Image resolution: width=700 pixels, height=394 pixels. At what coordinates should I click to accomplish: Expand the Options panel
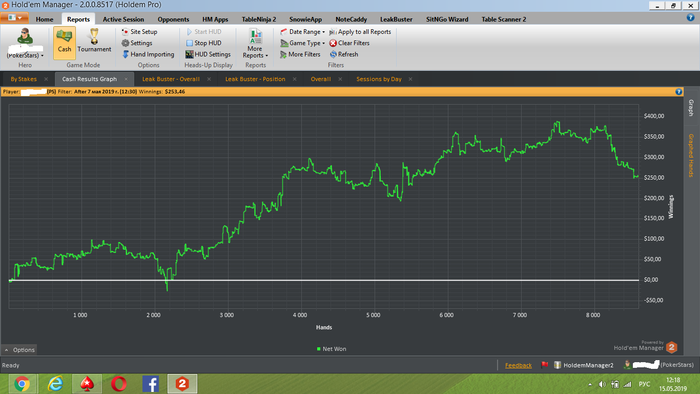point(19,350)
